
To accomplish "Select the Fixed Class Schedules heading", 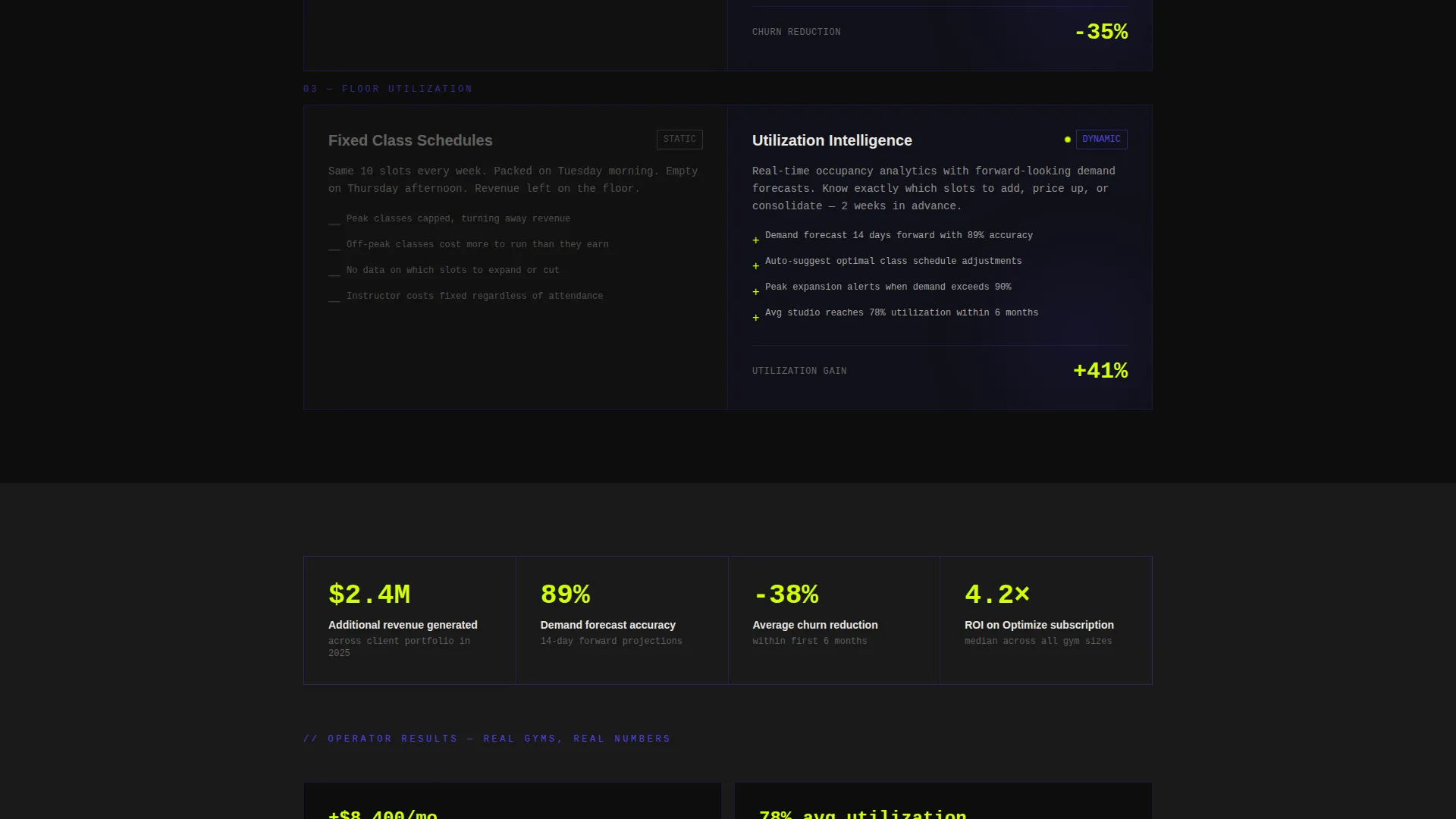I will (410, 140).
